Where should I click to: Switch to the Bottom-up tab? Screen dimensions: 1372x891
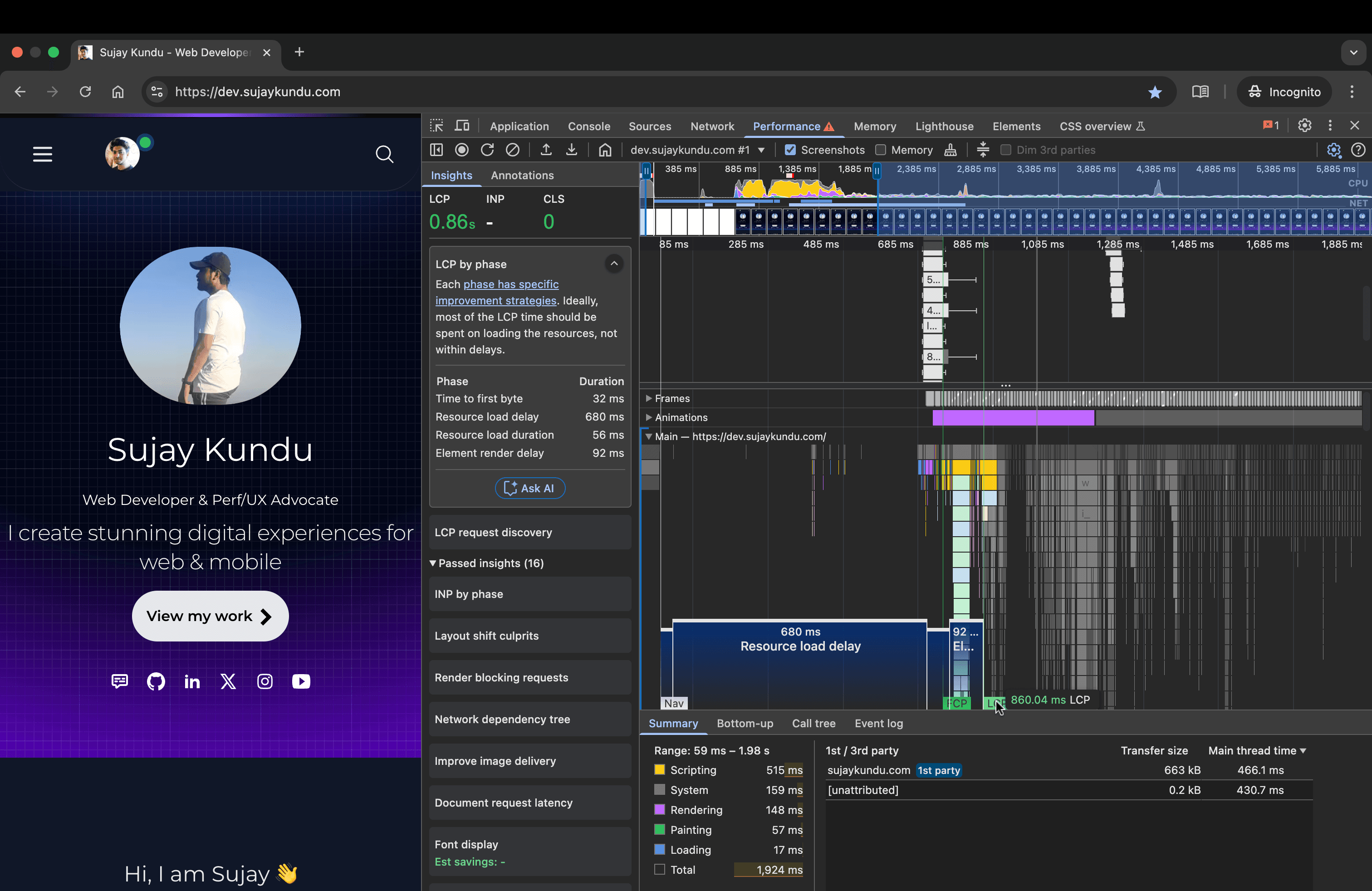tap(745, 723)
